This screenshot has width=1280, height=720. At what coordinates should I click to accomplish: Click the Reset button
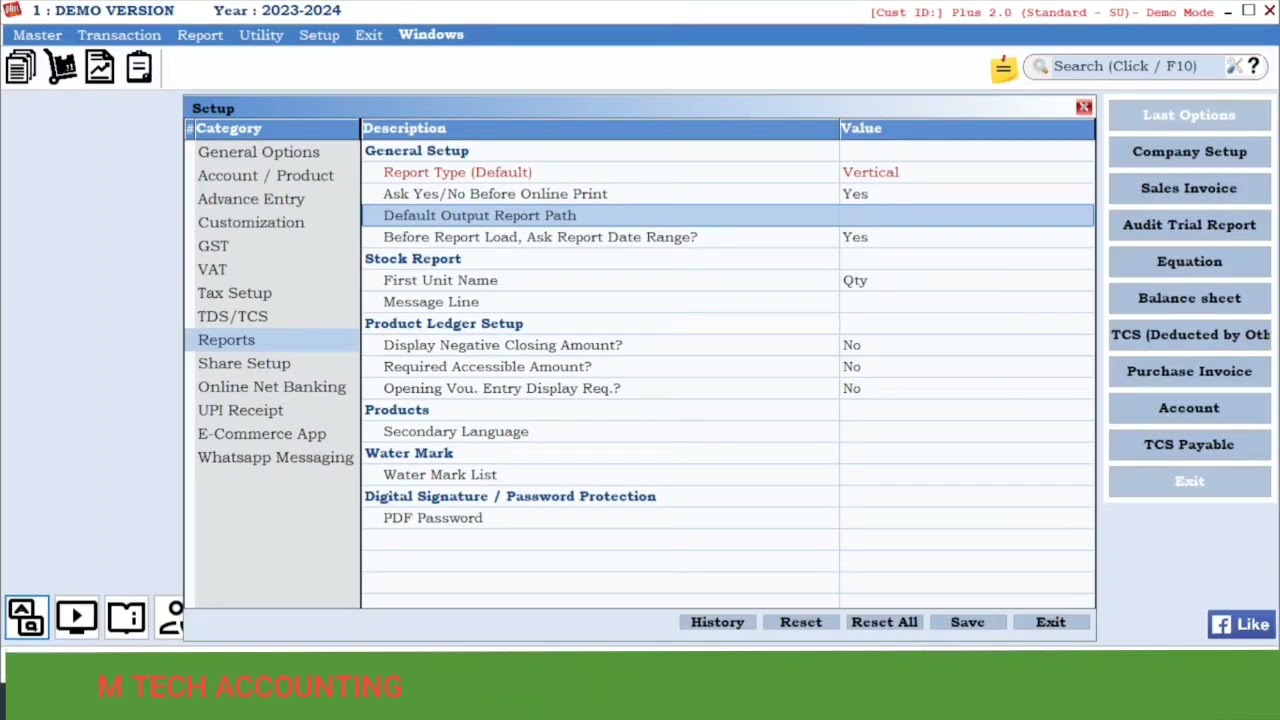[801, 622]
